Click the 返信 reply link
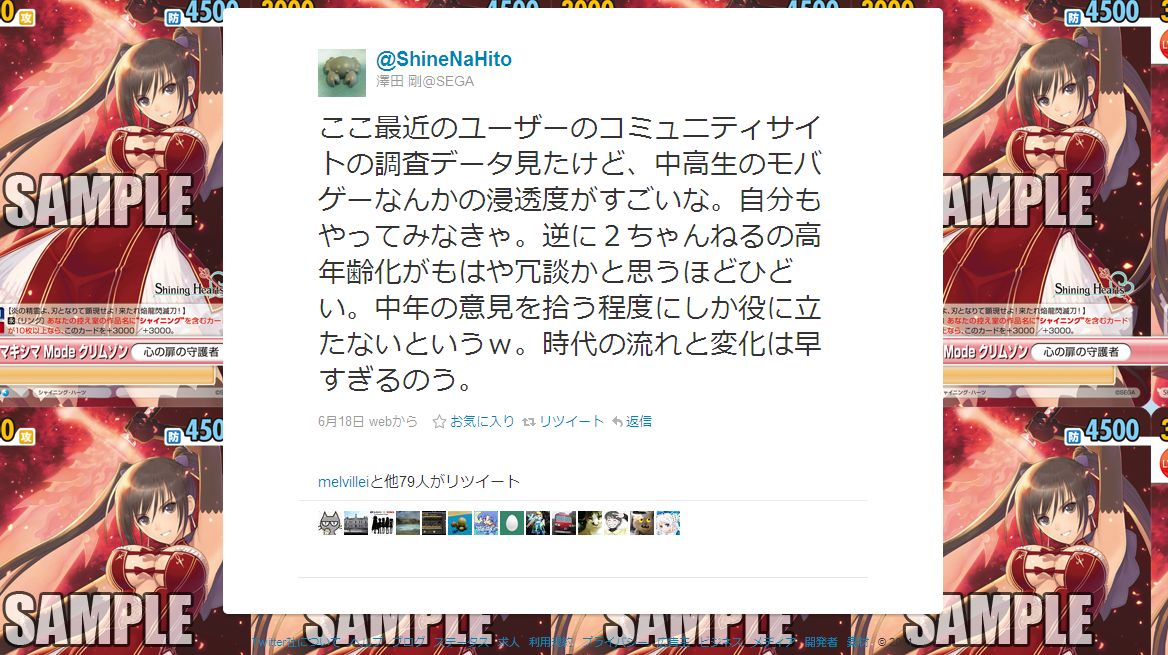The image size is (1168, 655). point(638,421)
